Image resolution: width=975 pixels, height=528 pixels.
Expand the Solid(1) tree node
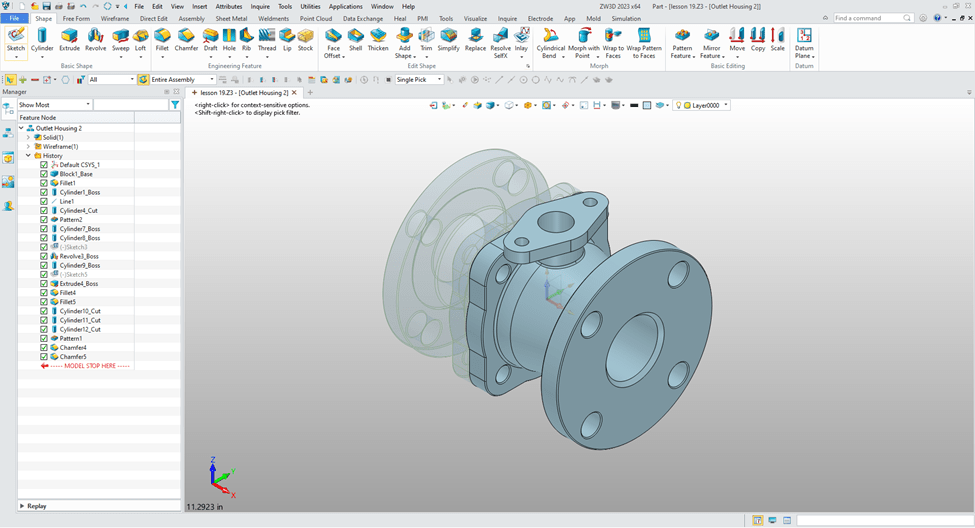[x=28, y=137]
